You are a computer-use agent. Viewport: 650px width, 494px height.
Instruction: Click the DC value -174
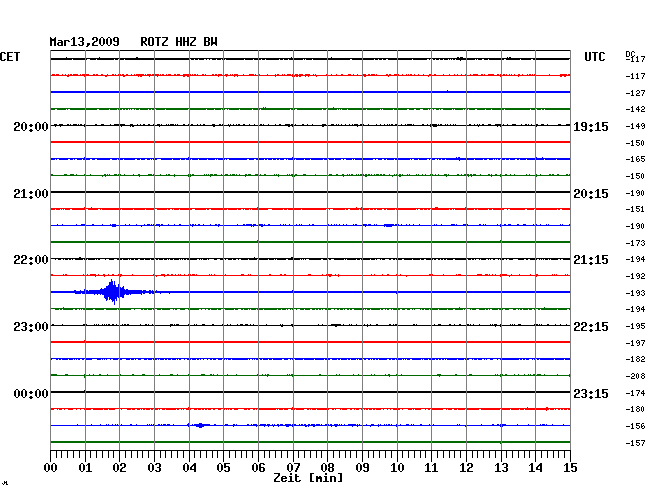tap(635, 393)
